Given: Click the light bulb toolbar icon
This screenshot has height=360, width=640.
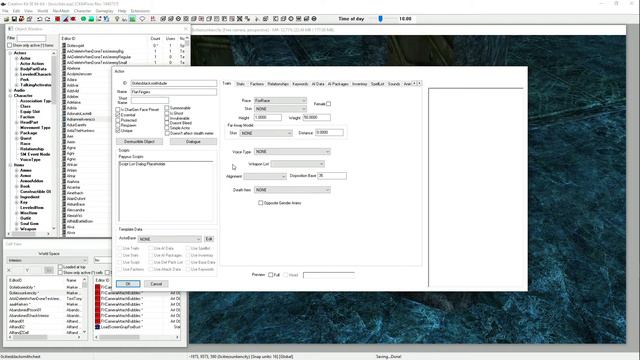Looking at the screenshot, I should point(117,19).
